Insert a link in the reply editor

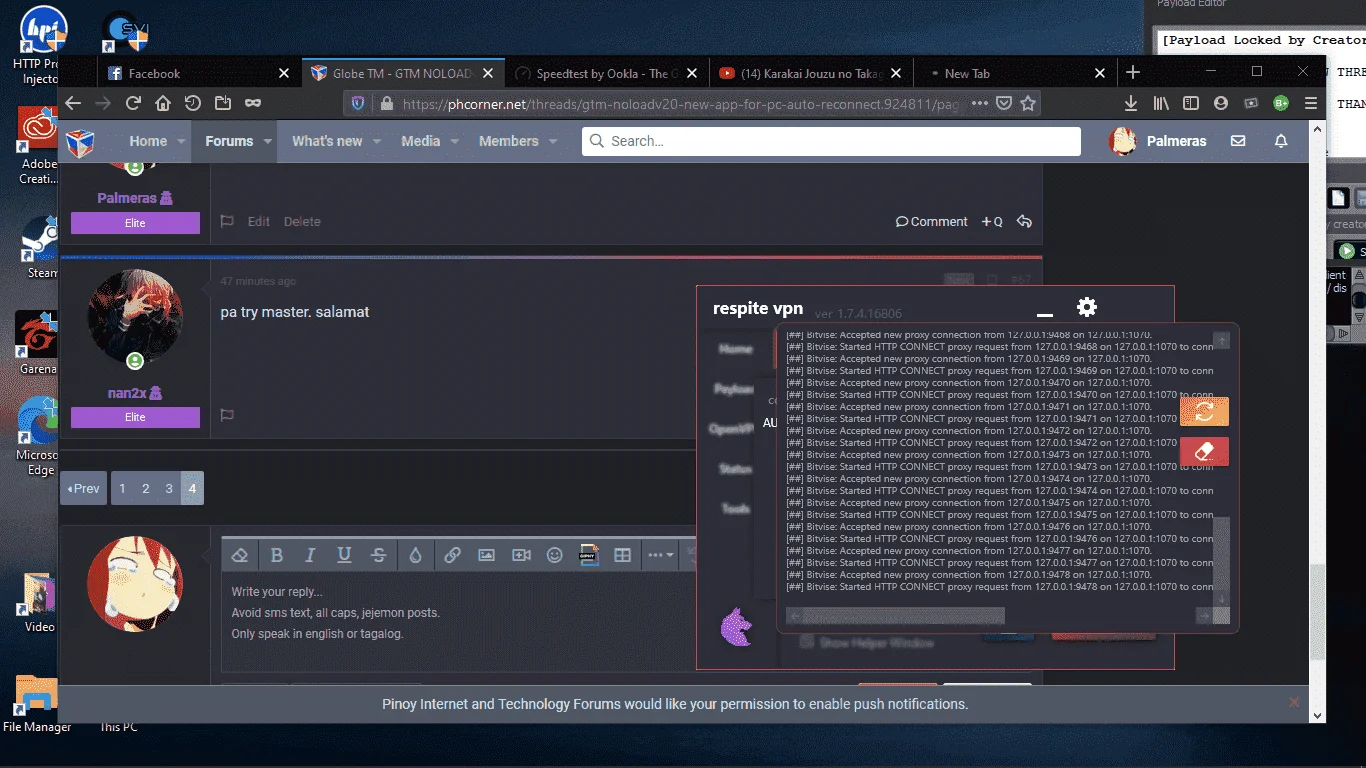point(452,555)
